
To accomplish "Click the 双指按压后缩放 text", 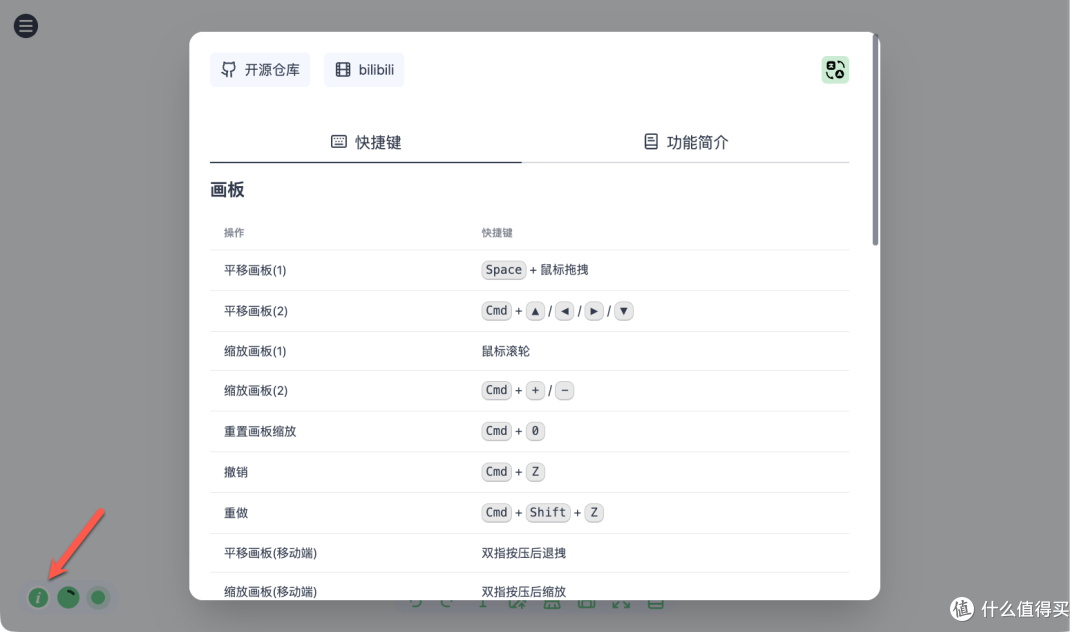I will 523,591.
